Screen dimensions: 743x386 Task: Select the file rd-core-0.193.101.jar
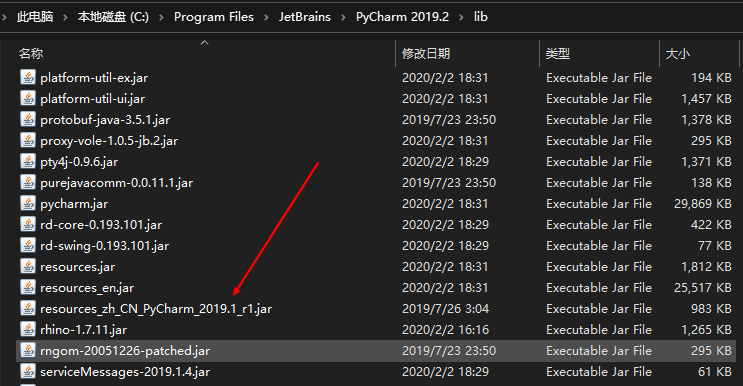[x=101, y=224]
